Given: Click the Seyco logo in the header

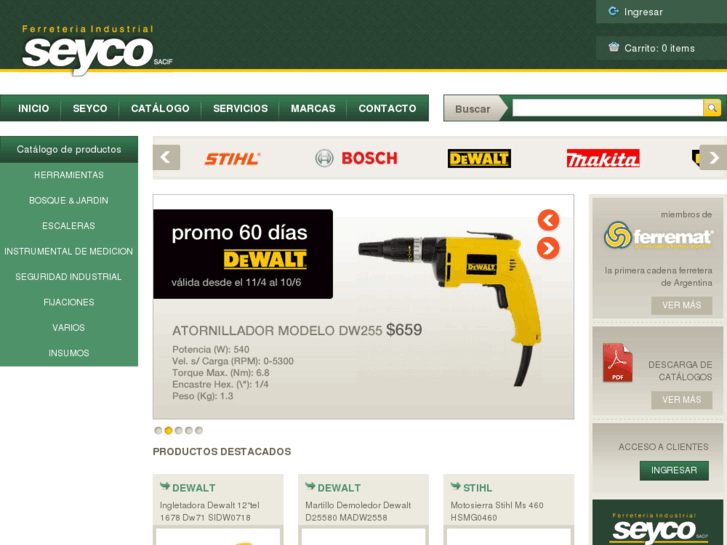Looking at the screenshot, I should pos(97,50).
